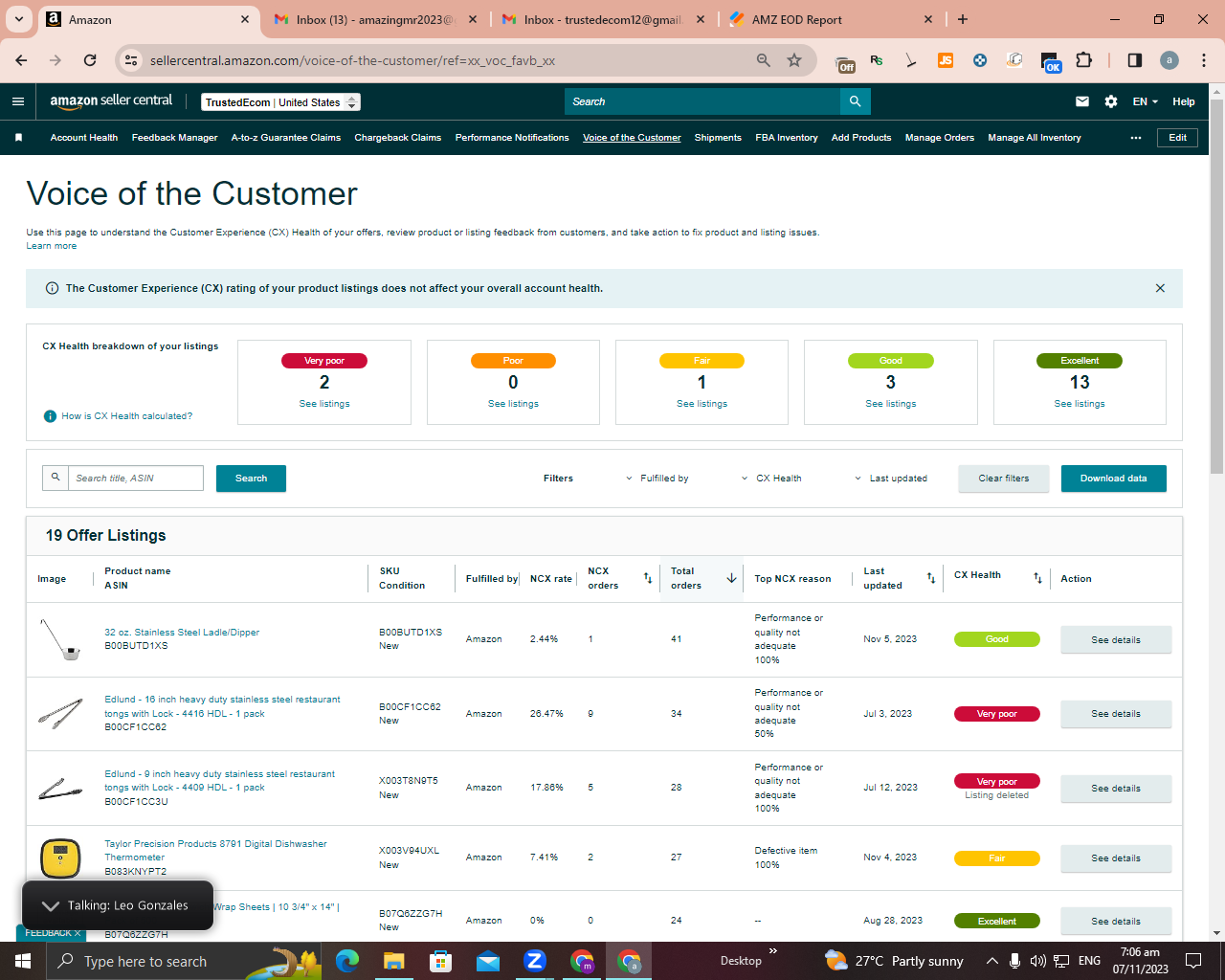Open Performance Notifications page
1225x980 pixels.
[x=512, y=138]
